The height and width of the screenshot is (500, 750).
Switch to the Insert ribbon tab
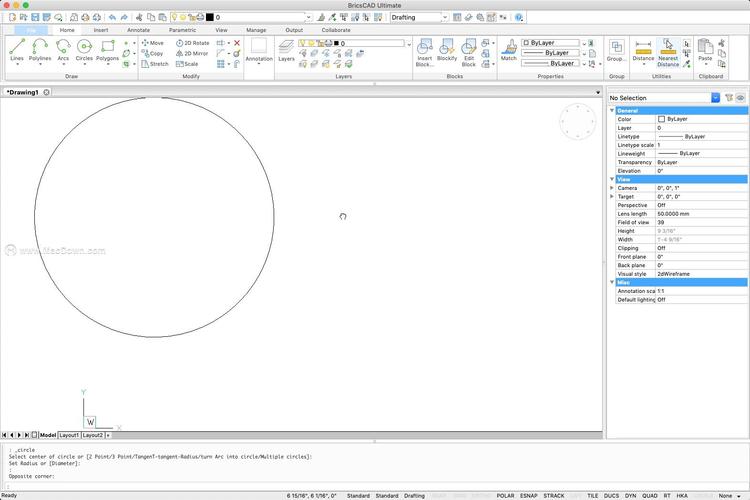101,30
